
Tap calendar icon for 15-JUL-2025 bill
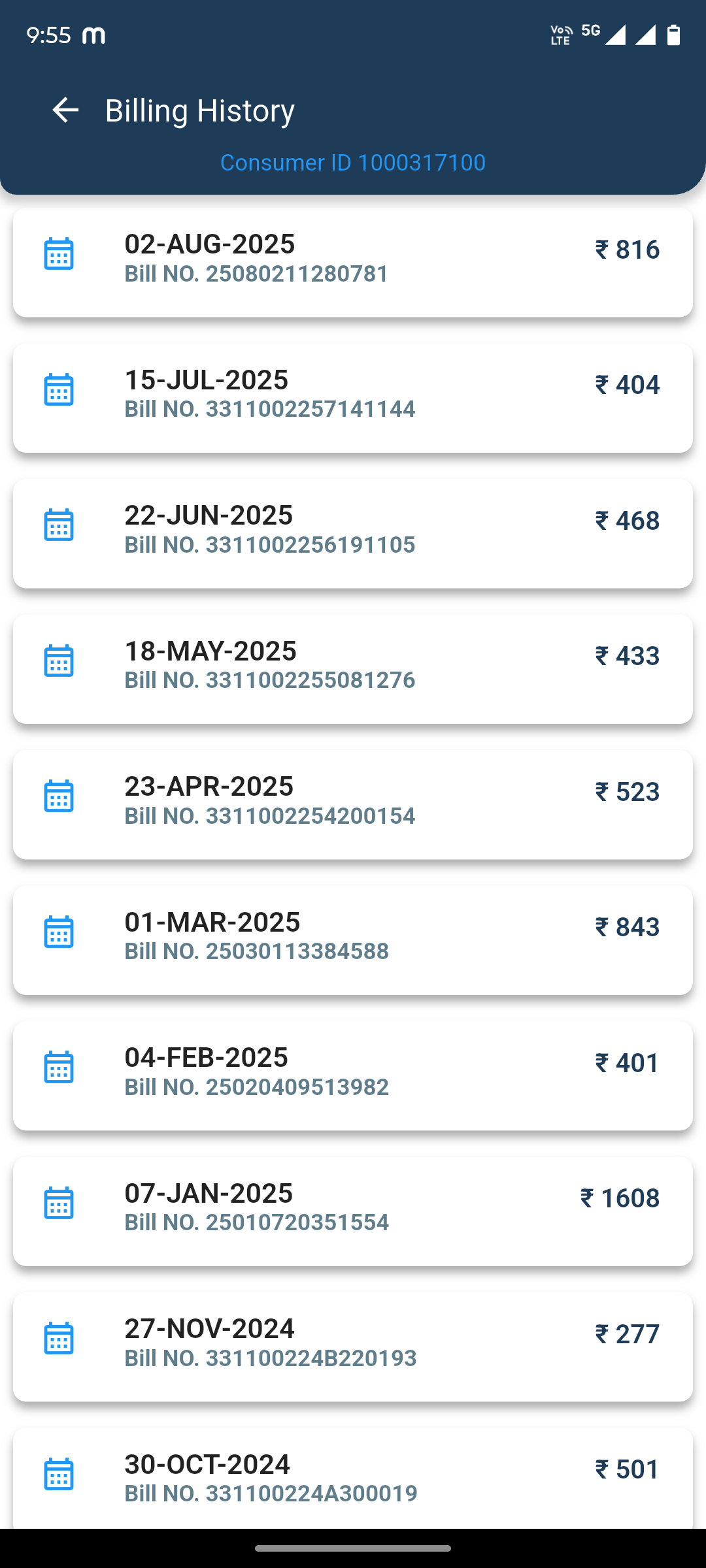59,390
